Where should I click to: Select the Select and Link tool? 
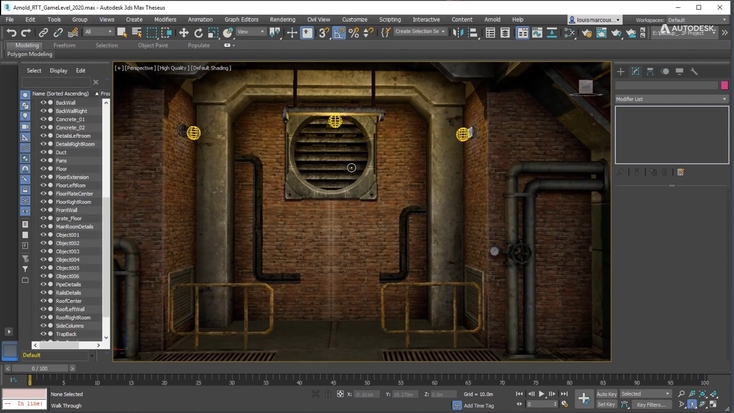43,33
